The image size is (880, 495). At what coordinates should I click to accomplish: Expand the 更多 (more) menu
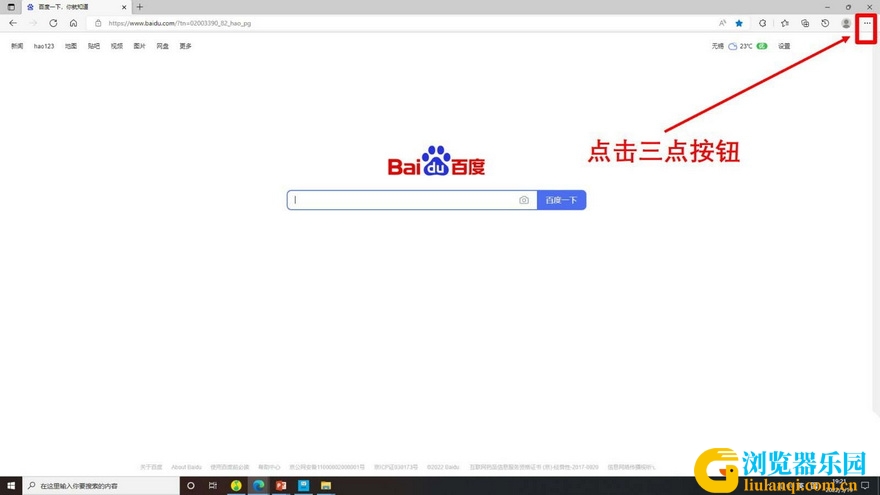[186, 46]
